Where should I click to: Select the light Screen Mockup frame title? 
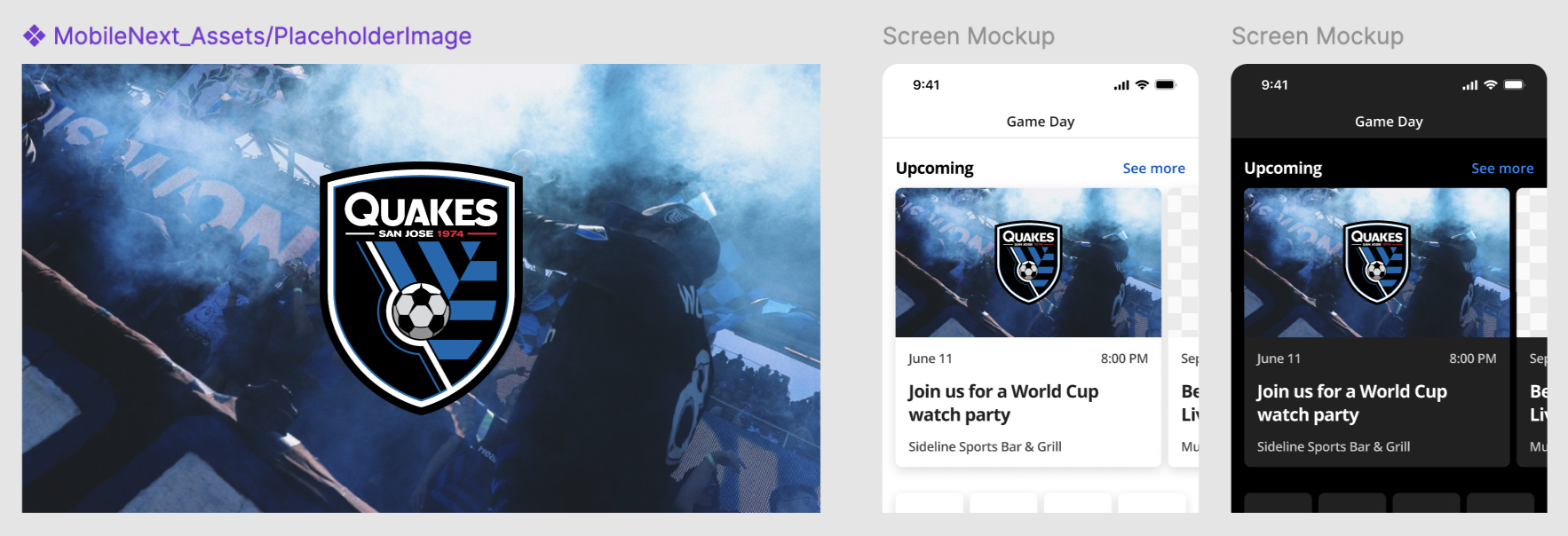[x=969, y=36]
